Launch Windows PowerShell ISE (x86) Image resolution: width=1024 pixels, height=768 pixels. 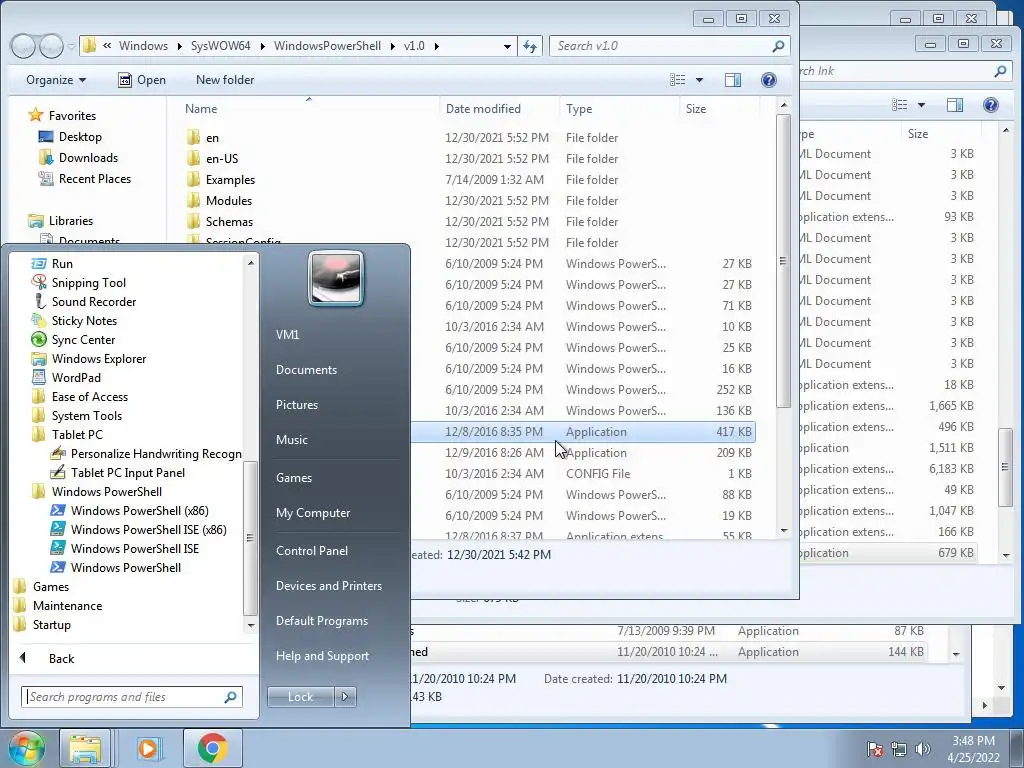coord(148,530)
